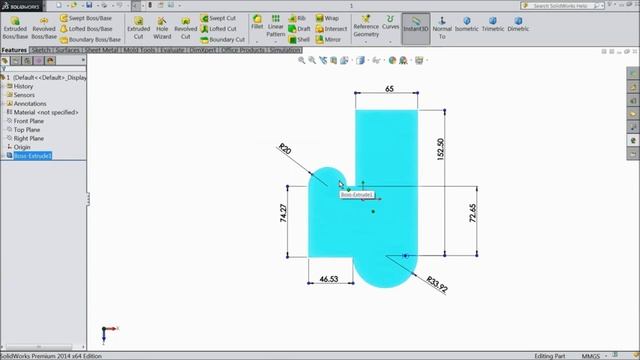Start a Revolved Cut
The height and width of the screenshot is (360, 640).
pos(185,28)
